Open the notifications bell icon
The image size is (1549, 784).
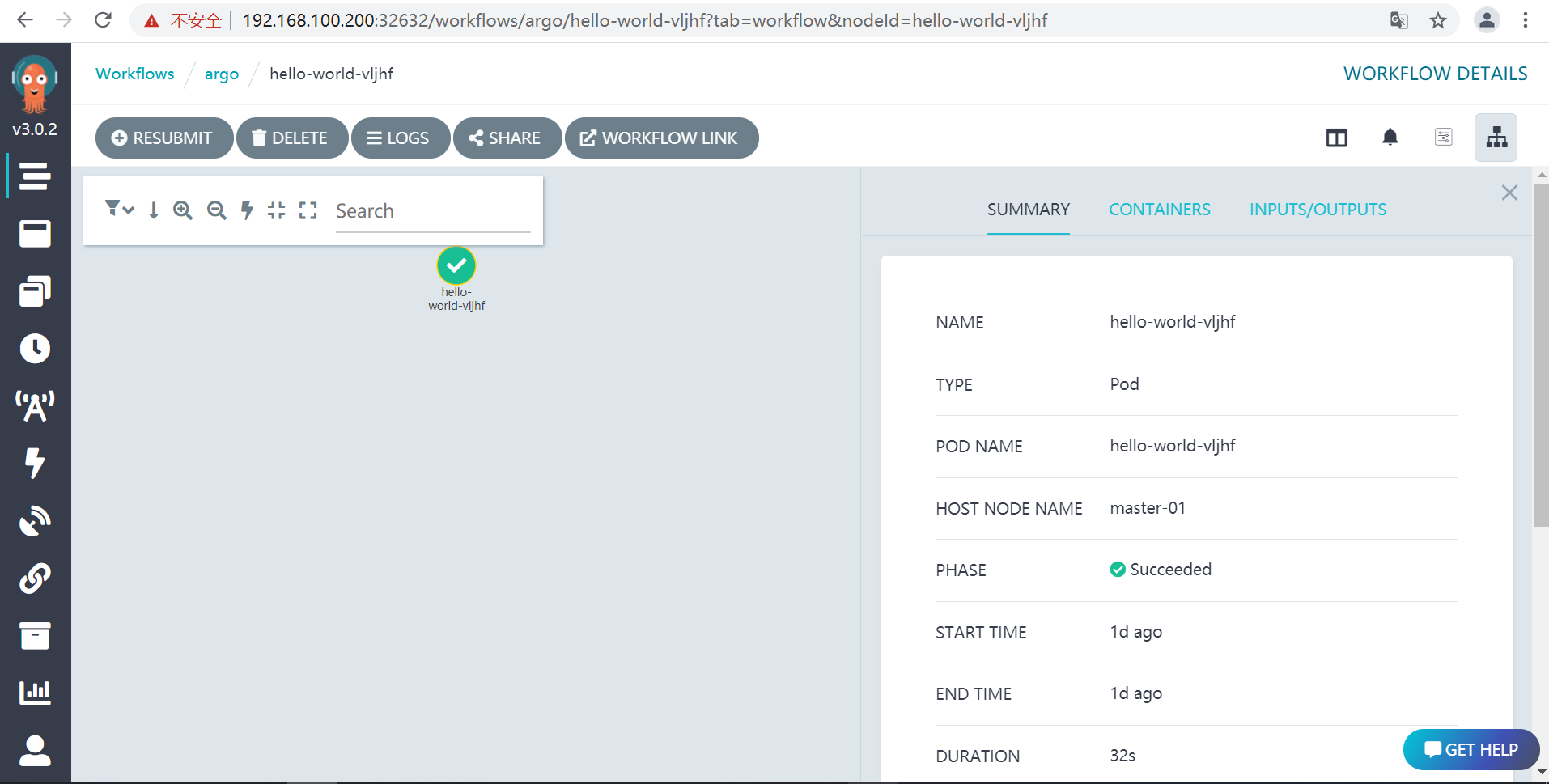coord(1390,138)
